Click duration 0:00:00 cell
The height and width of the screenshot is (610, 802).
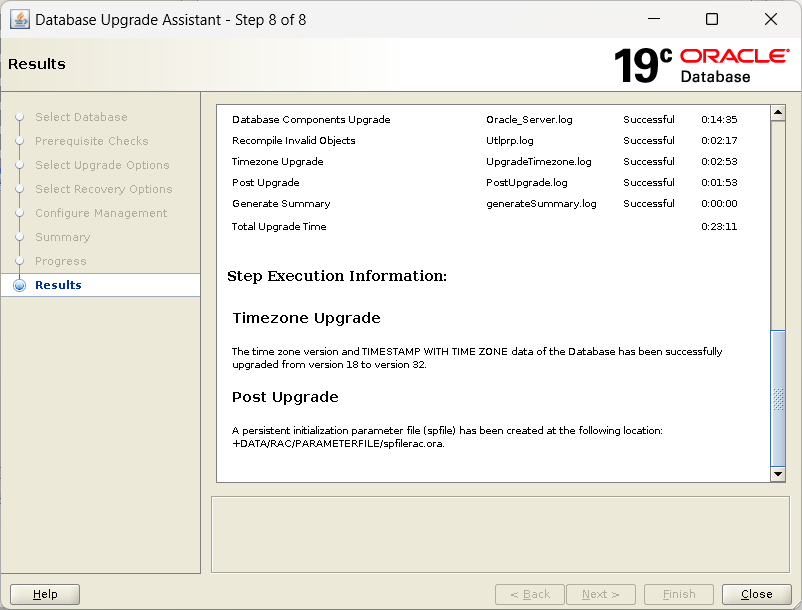[x=719, y=203]
